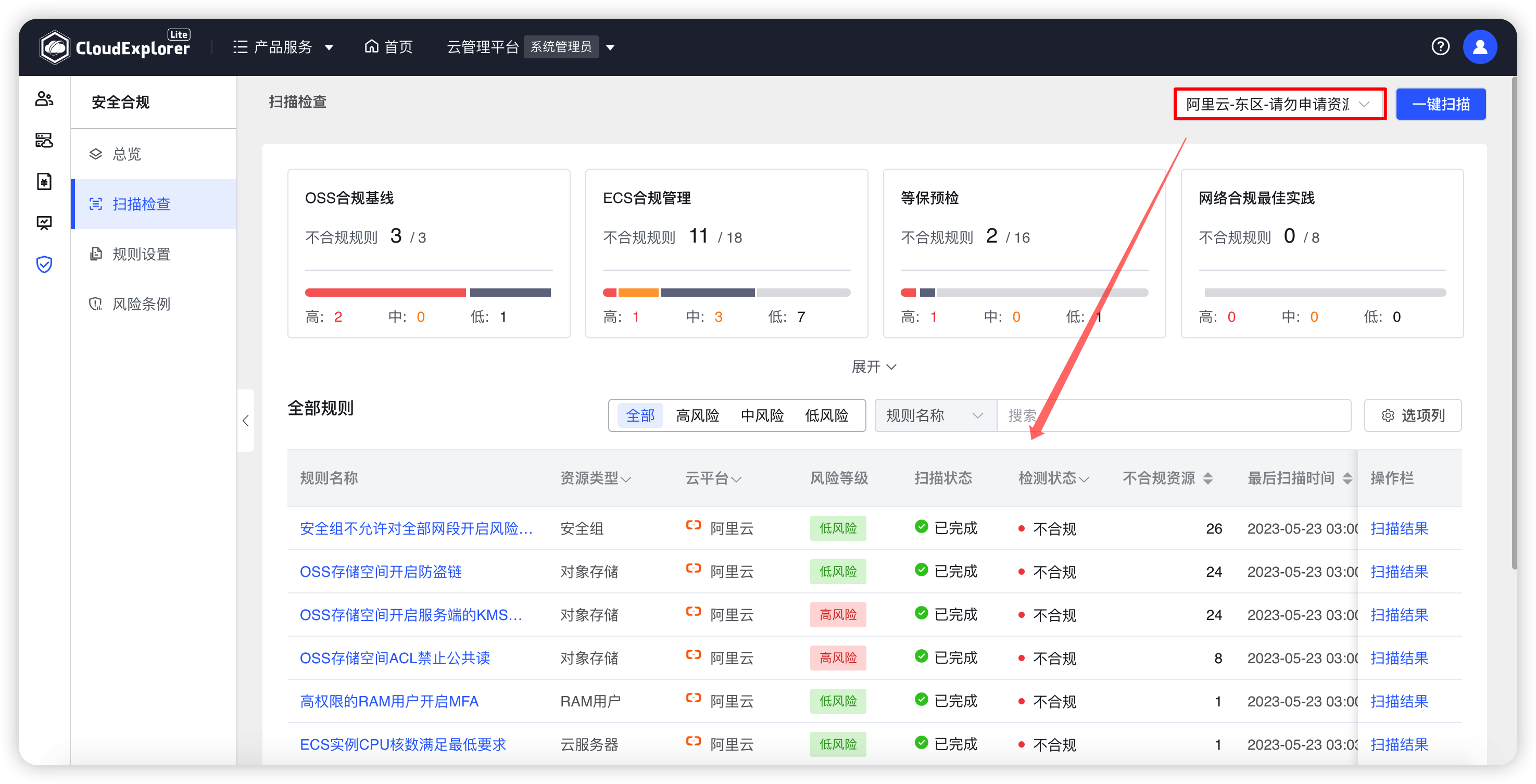The width and height of the screenshot is (1536, 784).
Task: Open rule 高权限的RAM用户开启MFA
Action: pos(389,701)
